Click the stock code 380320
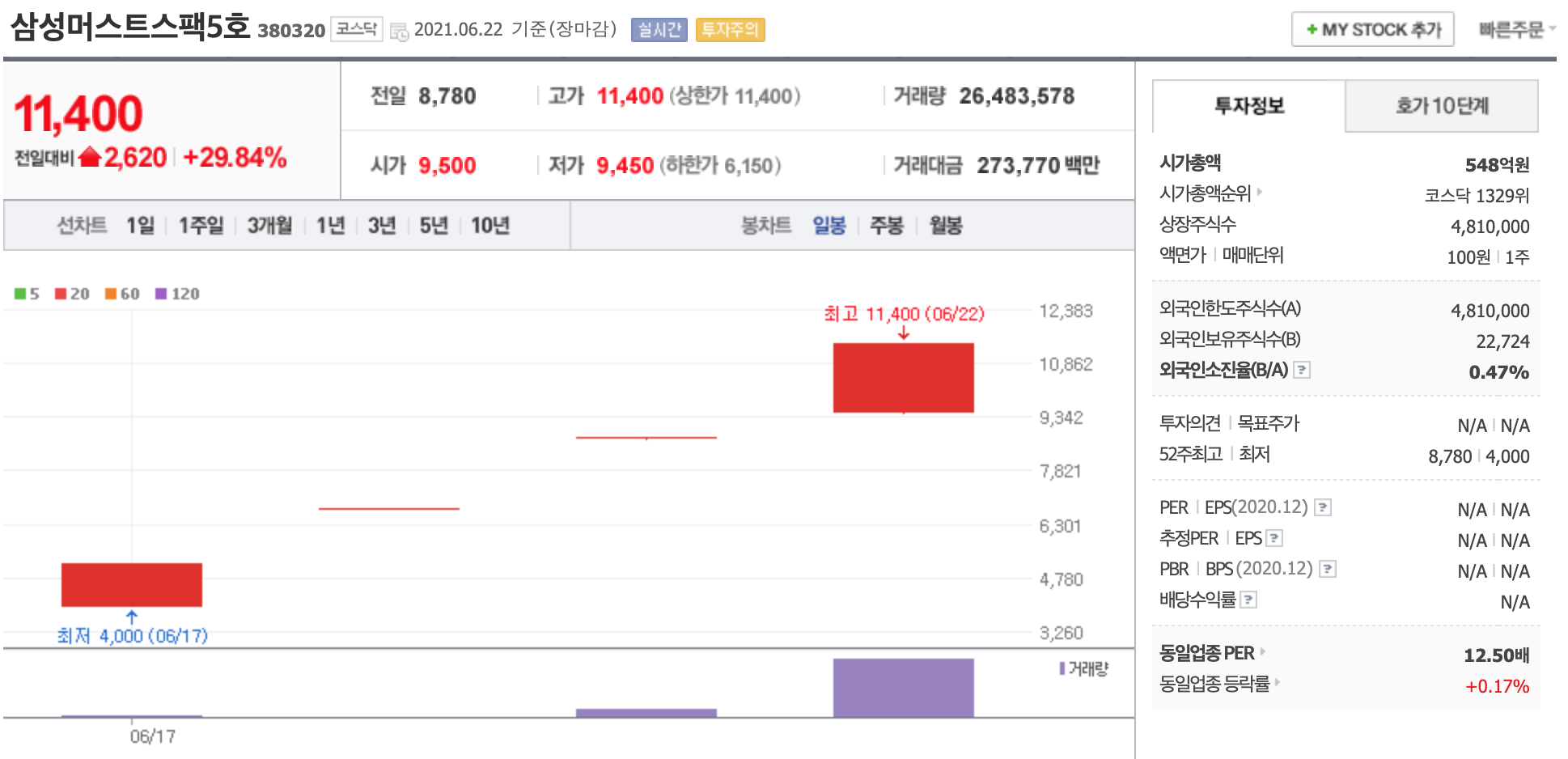 point(291,31)
